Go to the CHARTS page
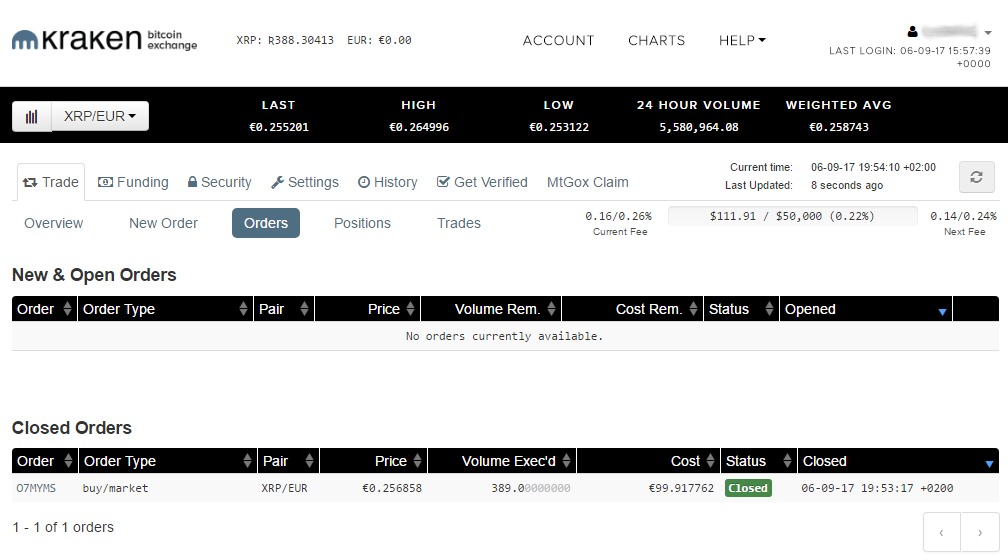This screenshot has width=1008, height=560. click(656, 41)
